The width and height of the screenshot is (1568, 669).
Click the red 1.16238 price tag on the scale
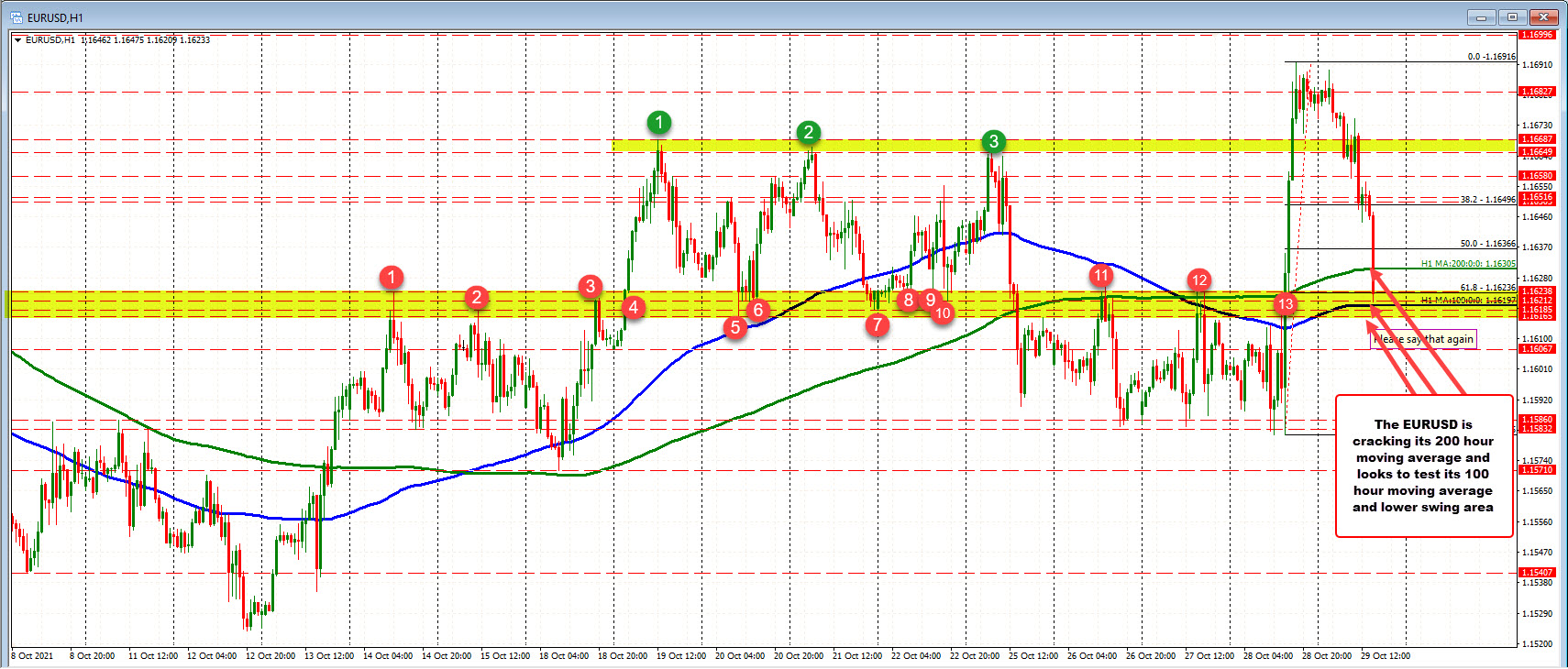[x=1538, y=291]
